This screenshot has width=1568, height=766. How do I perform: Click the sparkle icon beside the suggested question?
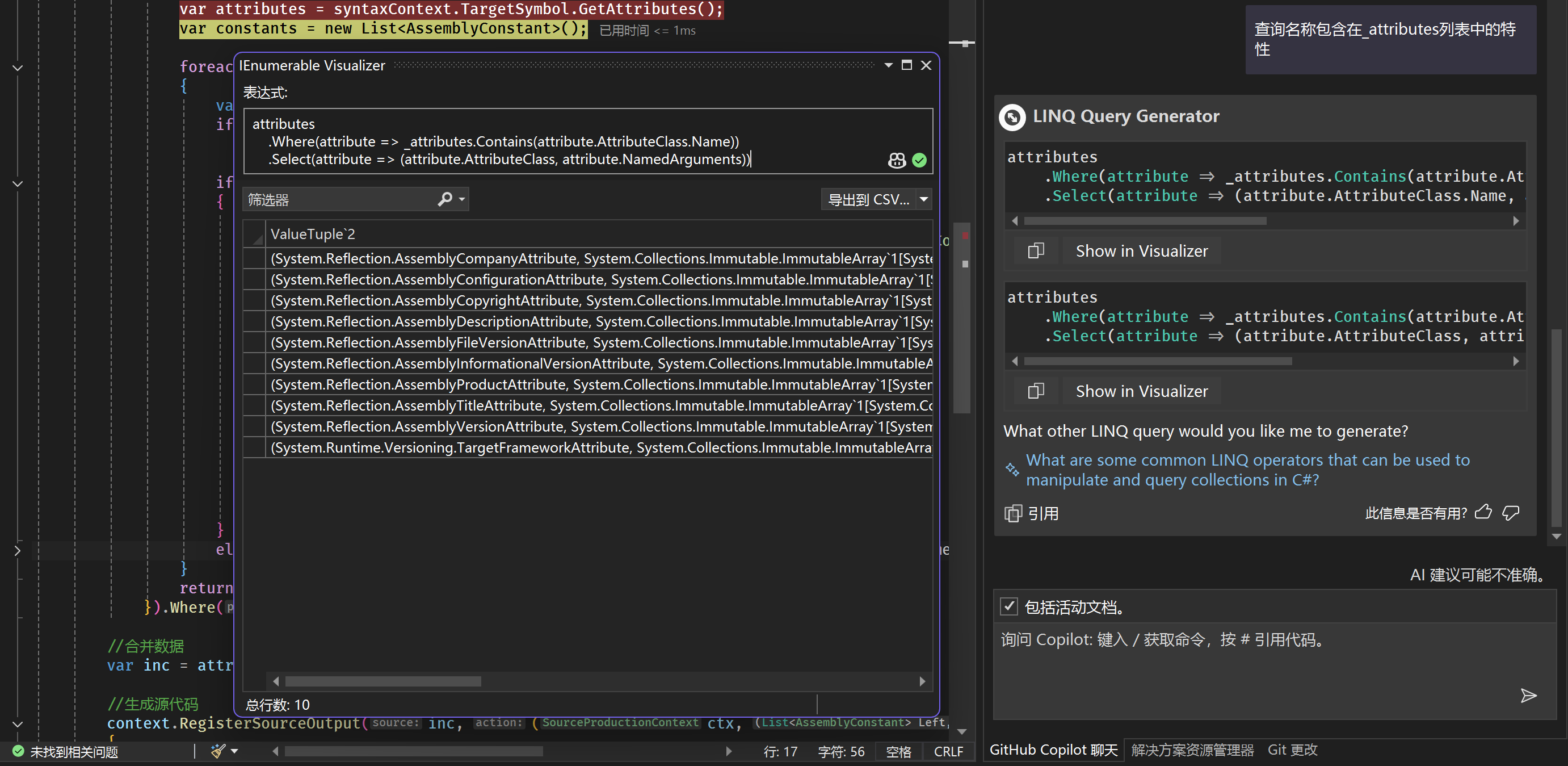pos(1012,469)
